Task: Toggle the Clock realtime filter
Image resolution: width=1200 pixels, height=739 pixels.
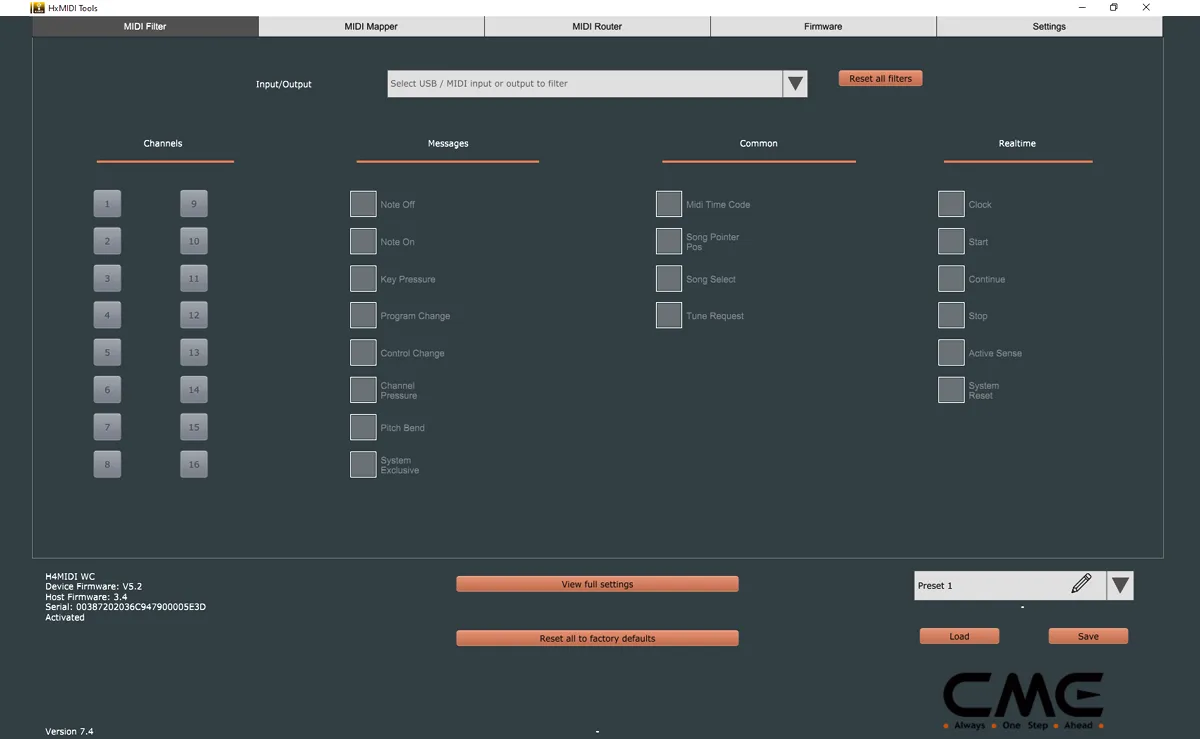Action: point(951,203)
